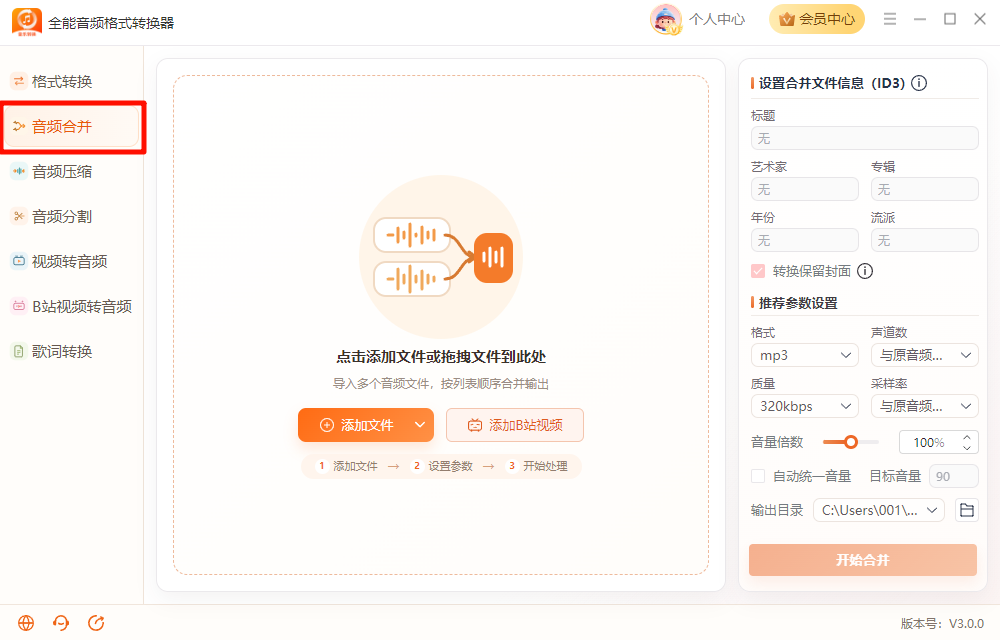Click the app logo icon in title bar
Screen dimensions: 1000x640
pyautogui.click(x=27, y=22)
